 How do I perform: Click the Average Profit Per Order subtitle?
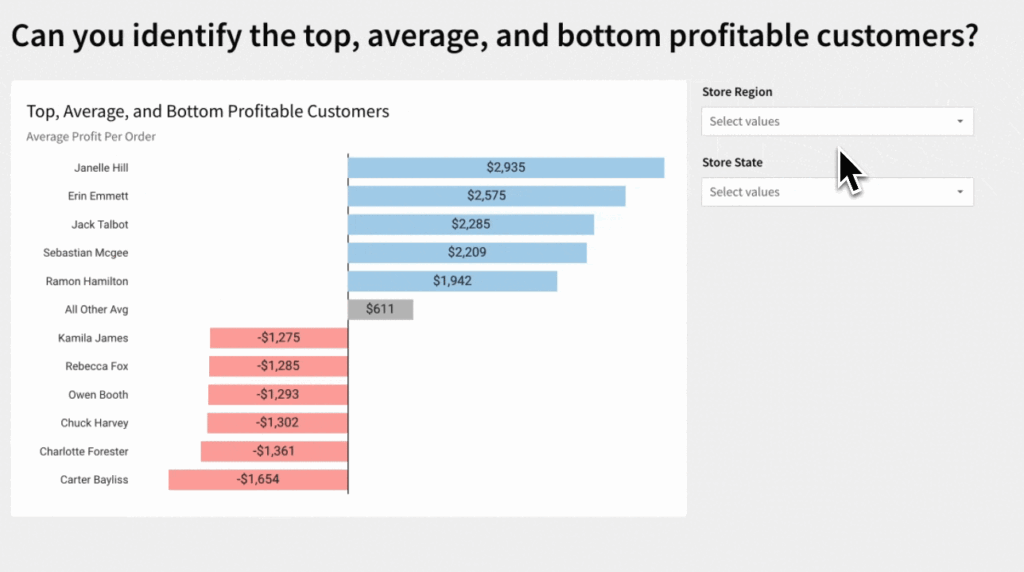[91, 137]
